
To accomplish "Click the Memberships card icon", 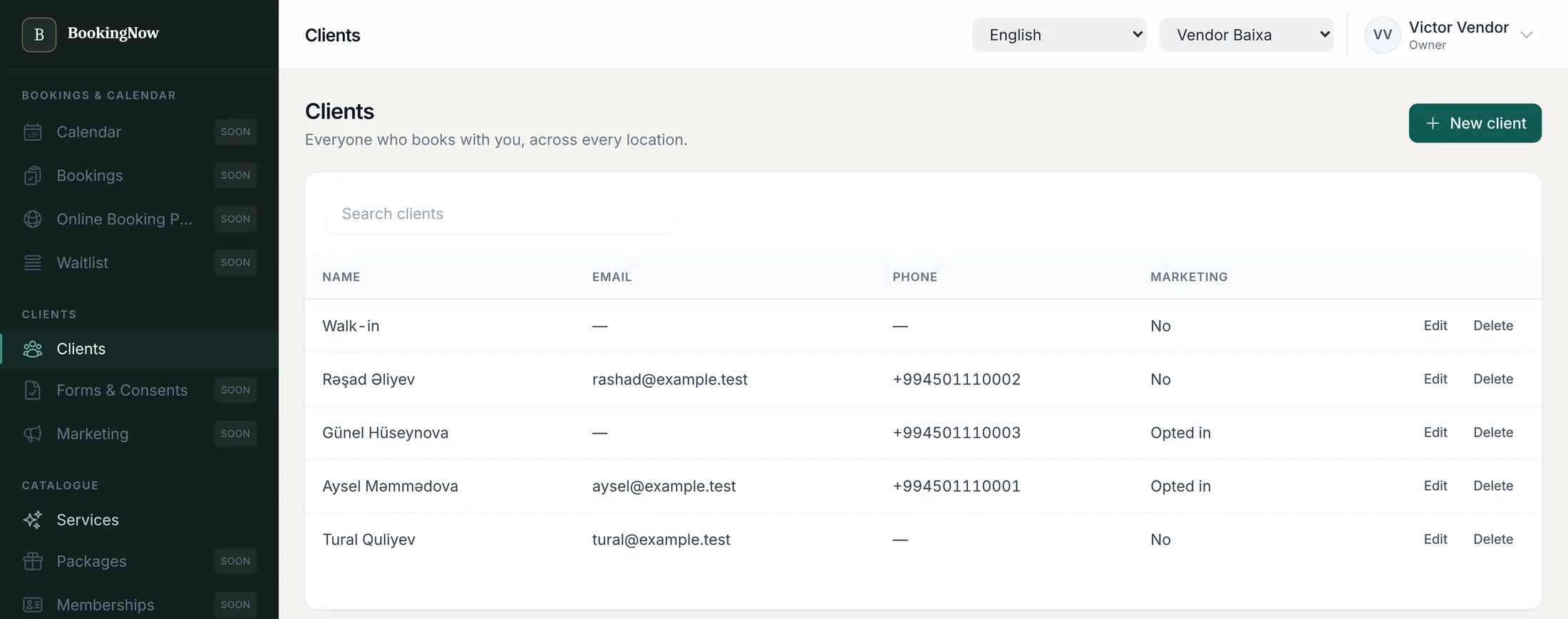I will click(33, 605).
